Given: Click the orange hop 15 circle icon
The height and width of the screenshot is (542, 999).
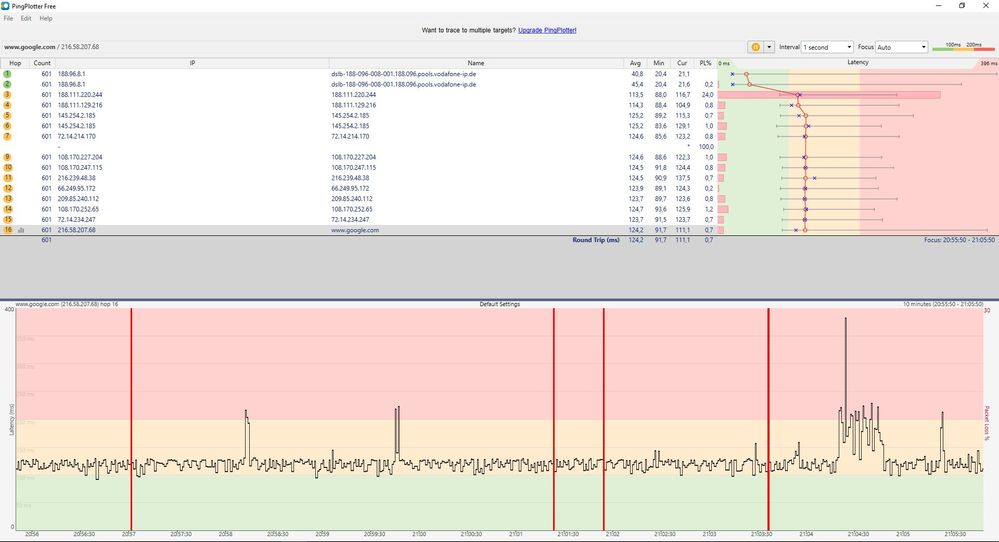Looking at the screenshot, I should pos(8,219).
